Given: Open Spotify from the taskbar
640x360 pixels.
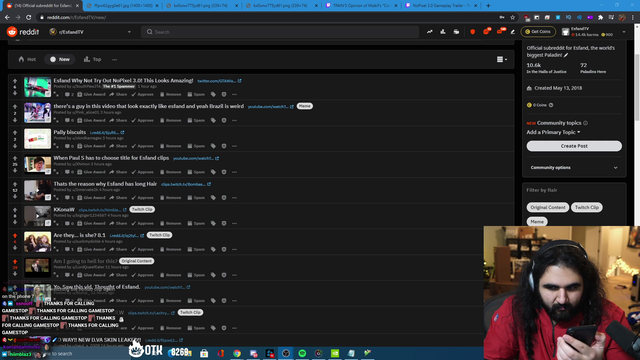Looking at the screenshot, I should tap(302, 353).
